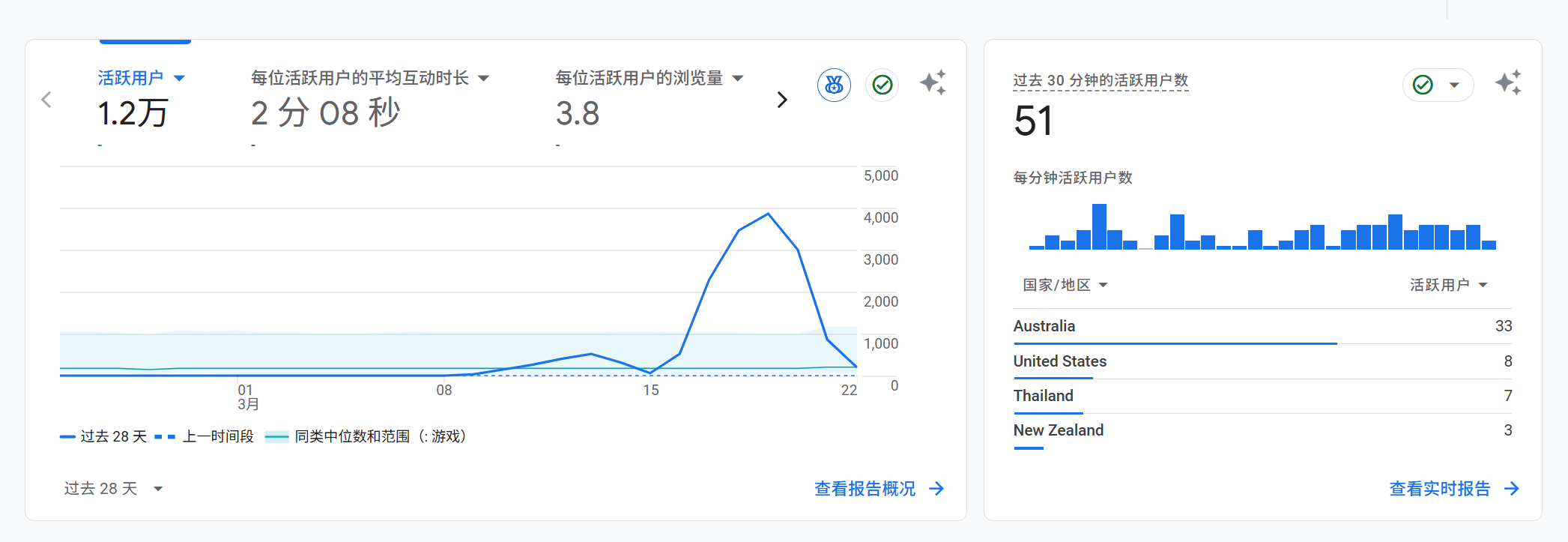This screenshot has width=1568, height=542.
Task: Show next metrics with right chevron
Action: click(782, 100)
